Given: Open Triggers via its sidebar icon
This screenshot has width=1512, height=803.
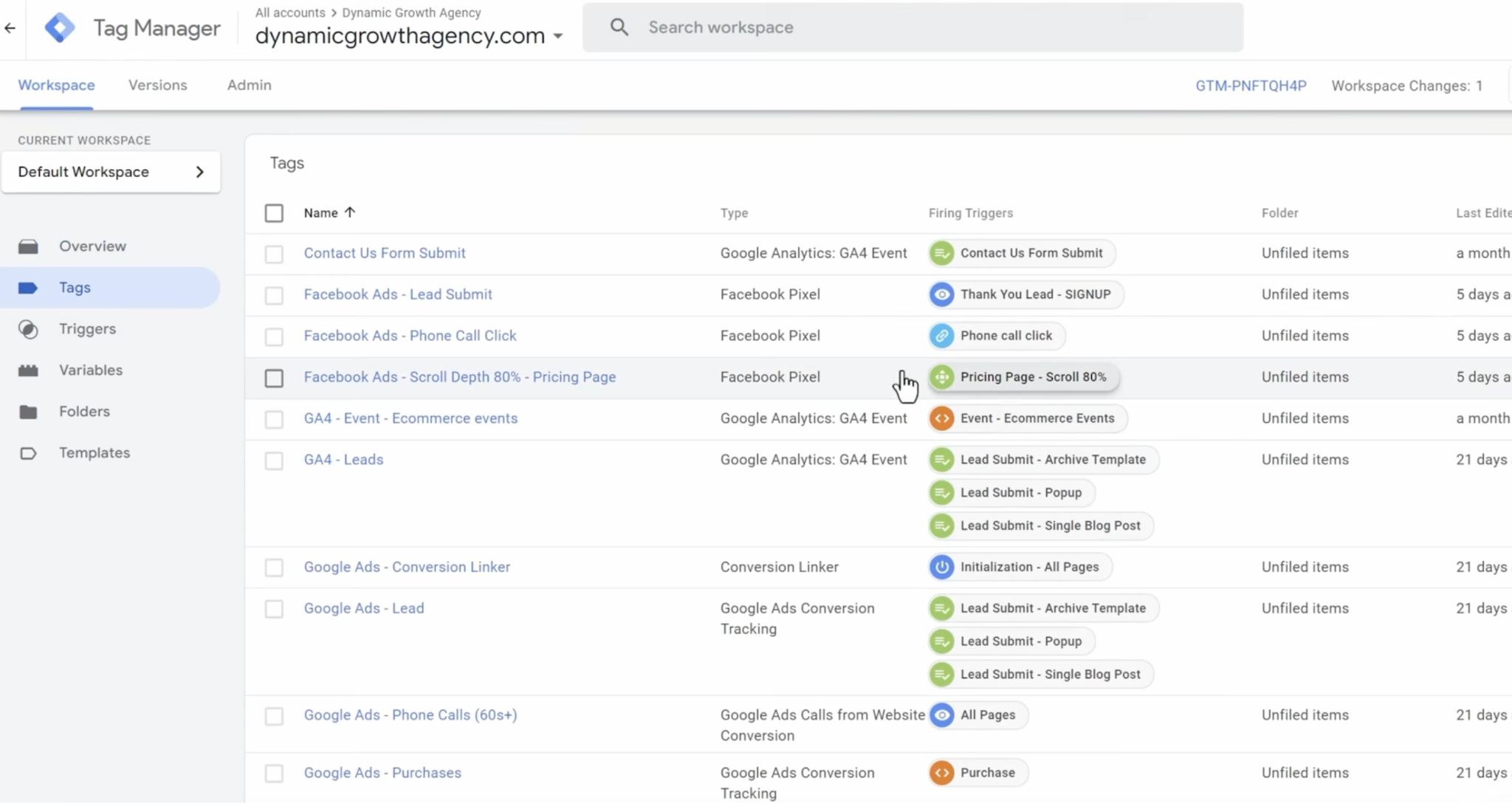Looking at the screenshot, I should click(28, 329).
